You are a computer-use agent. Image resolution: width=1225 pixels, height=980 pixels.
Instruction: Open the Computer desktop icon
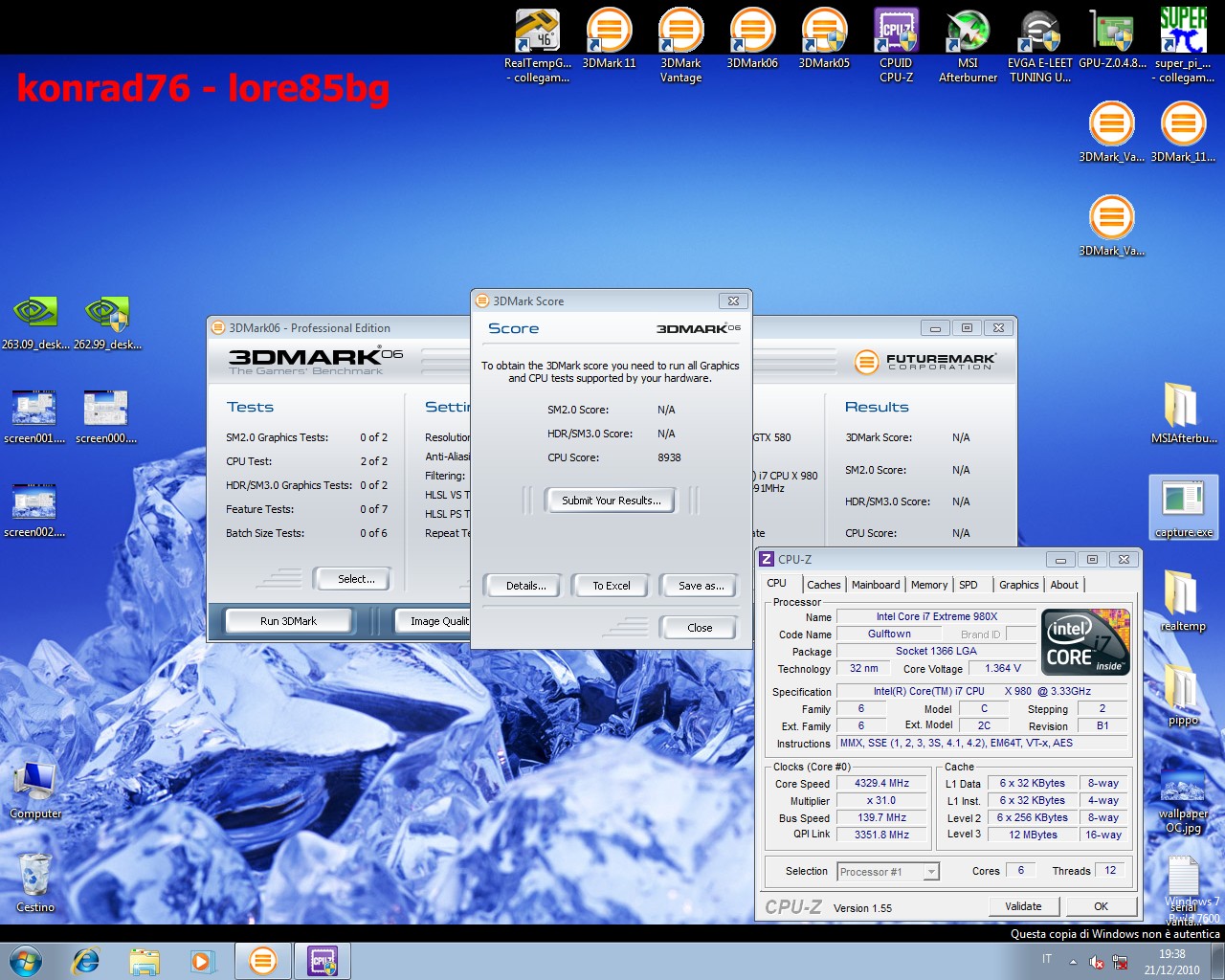pos(35,791)
